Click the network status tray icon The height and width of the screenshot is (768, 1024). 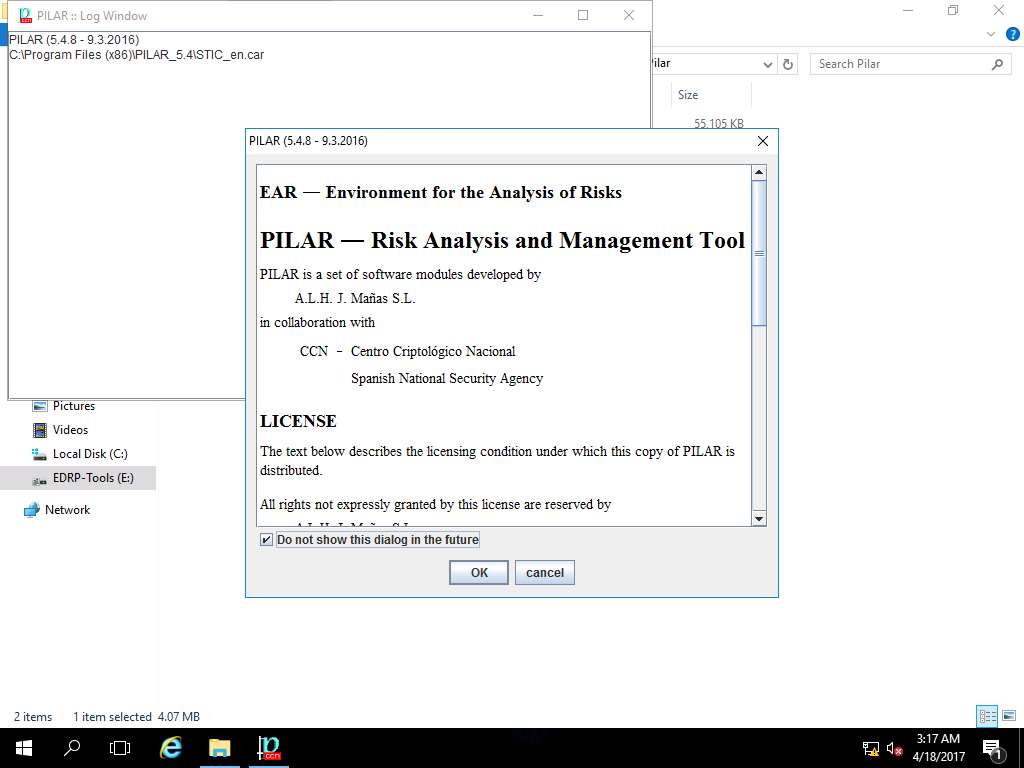871,748
